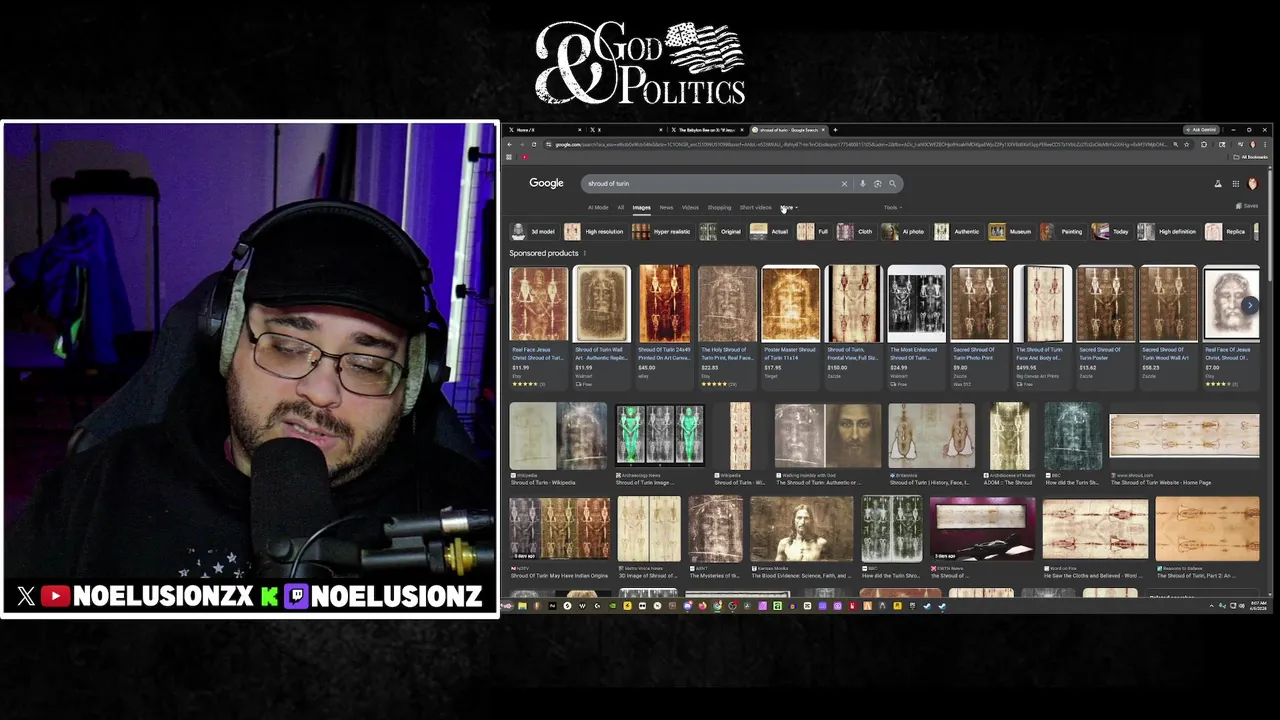Expand the More search options dropdown
The height and width of the screenshot is (720, 1280).
click(x=789, y=207)
